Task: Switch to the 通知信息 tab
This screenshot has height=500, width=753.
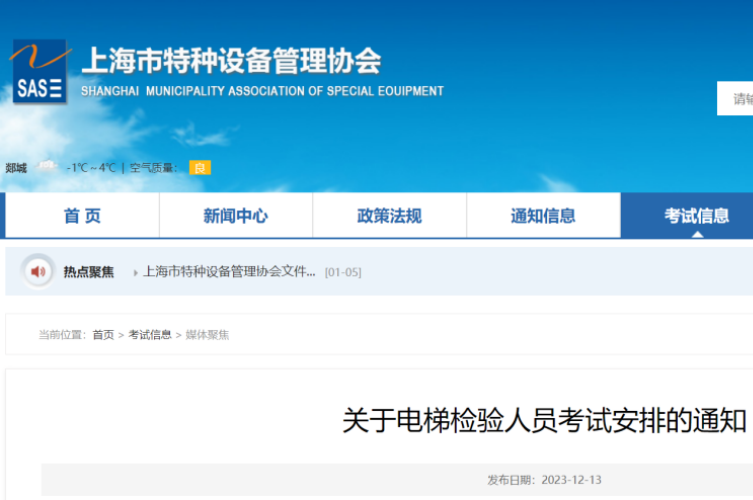Action: pyautogui.click(x=543, y=216)
